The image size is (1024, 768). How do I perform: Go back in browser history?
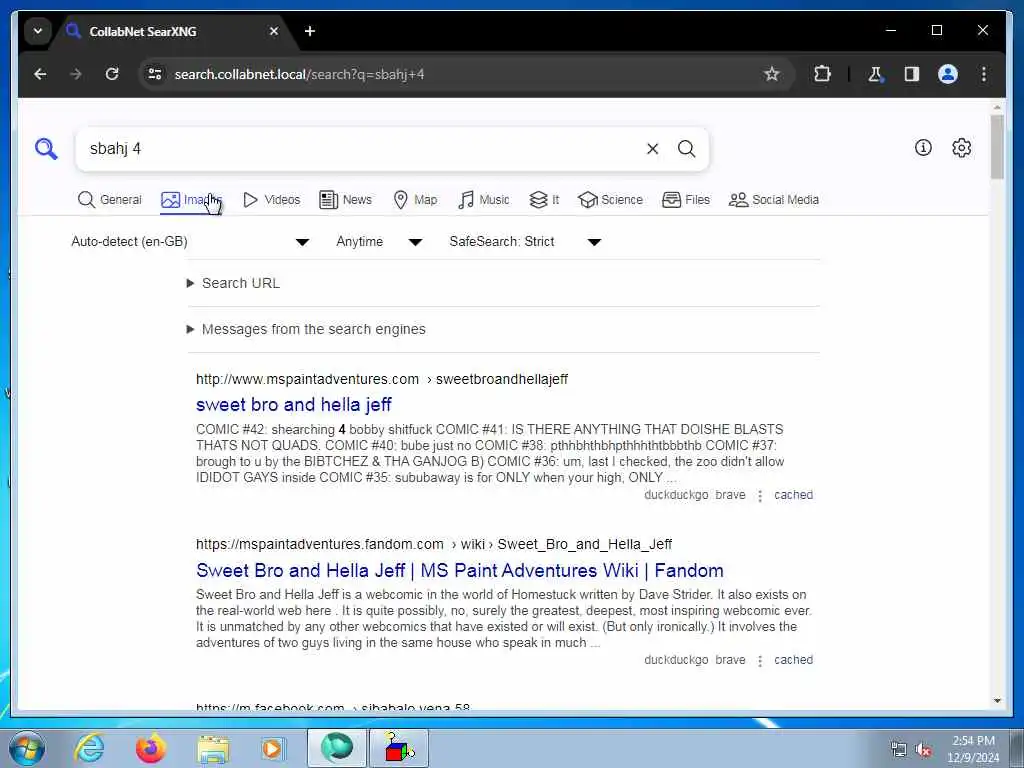pyautogui.click(x=40, y=74)
